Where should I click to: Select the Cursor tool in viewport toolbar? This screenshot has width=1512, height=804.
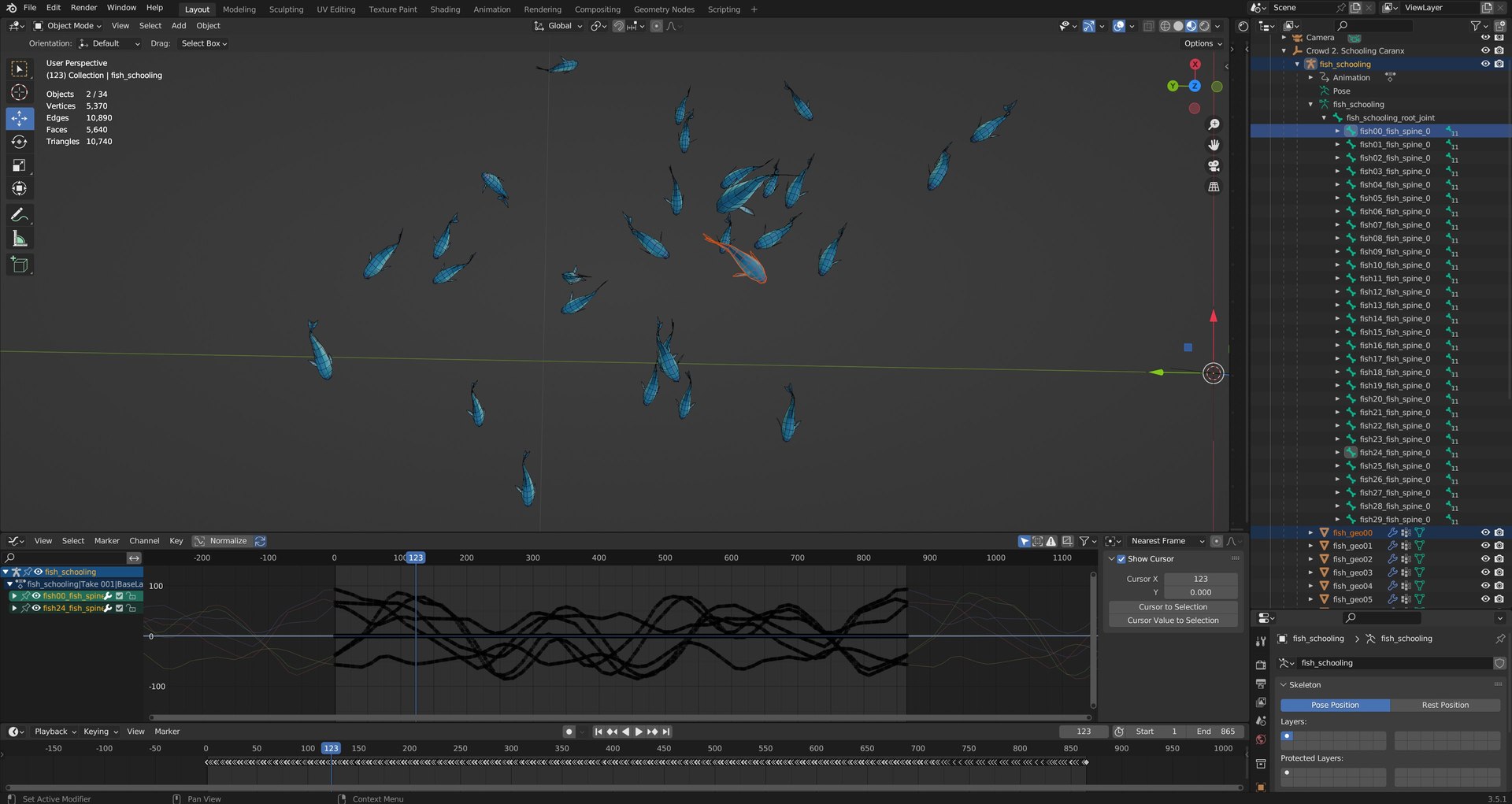[x=20, y=93]
